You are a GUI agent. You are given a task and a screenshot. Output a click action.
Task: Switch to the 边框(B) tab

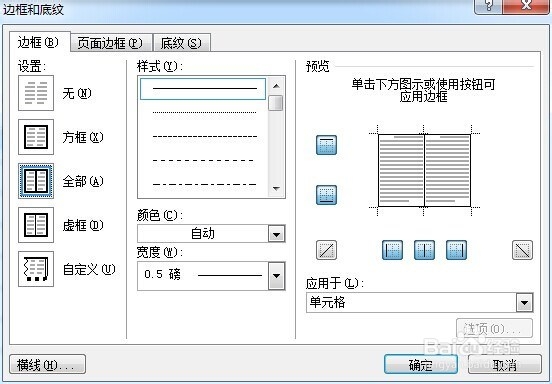point(39,43)
